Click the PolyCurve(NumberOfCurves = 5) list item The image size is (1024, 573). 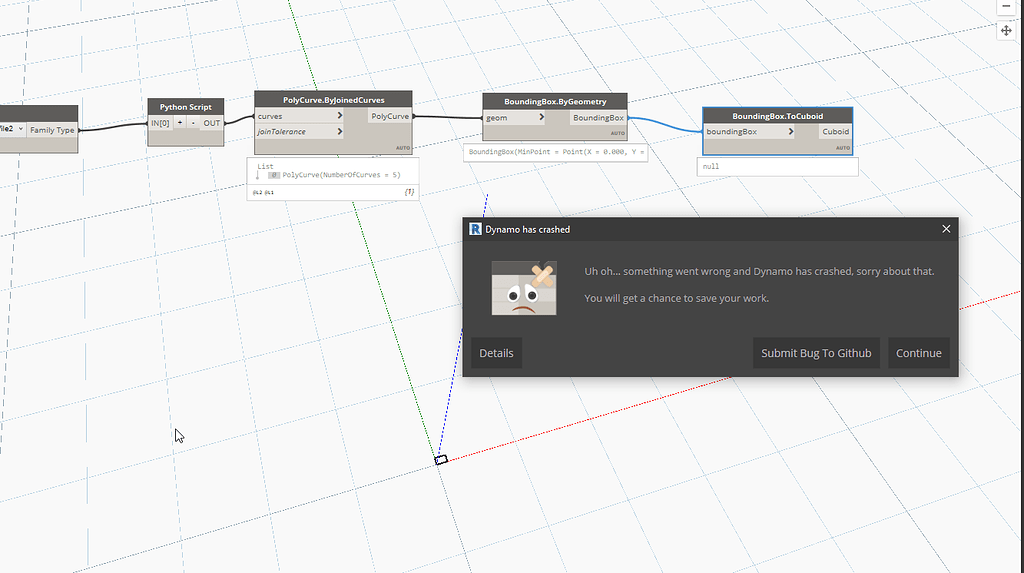pyautogui.click(x=341, y=175)
